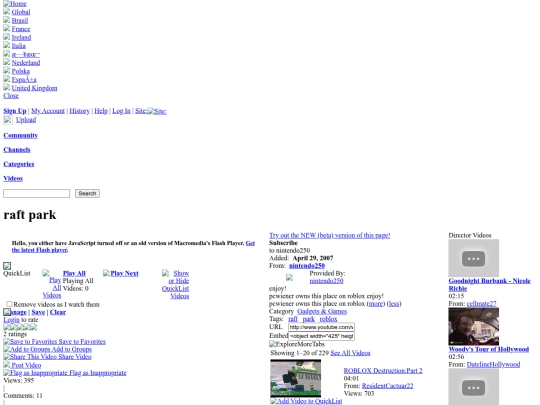The image size is (540, 405).
Task: Try the NEW beta version link
Action: click(x=330, y=236)
